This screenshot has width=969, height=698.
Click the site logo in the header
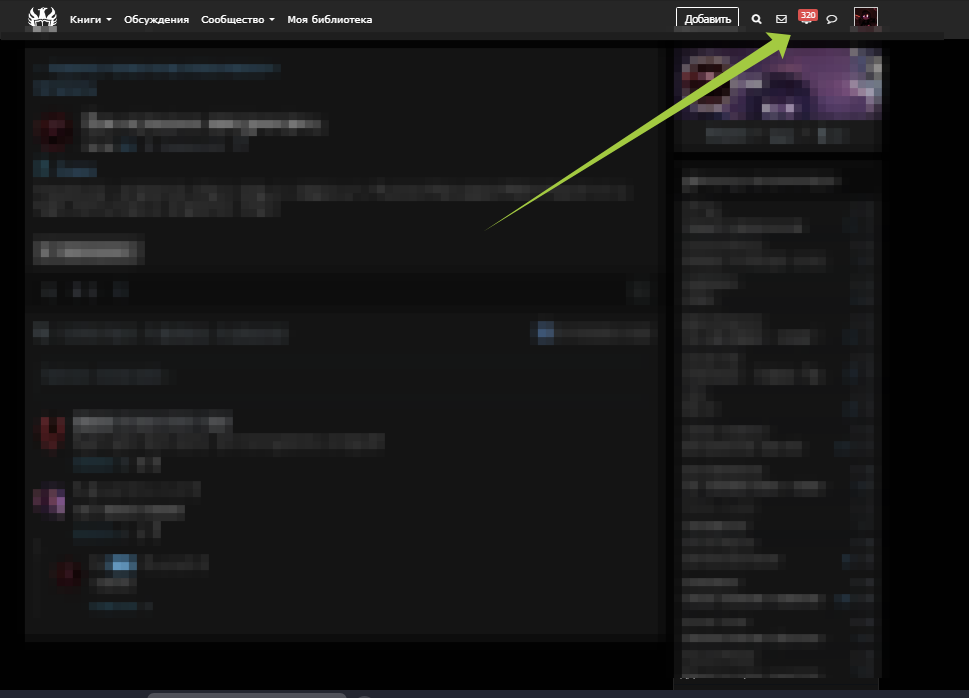tap(42, 19)
